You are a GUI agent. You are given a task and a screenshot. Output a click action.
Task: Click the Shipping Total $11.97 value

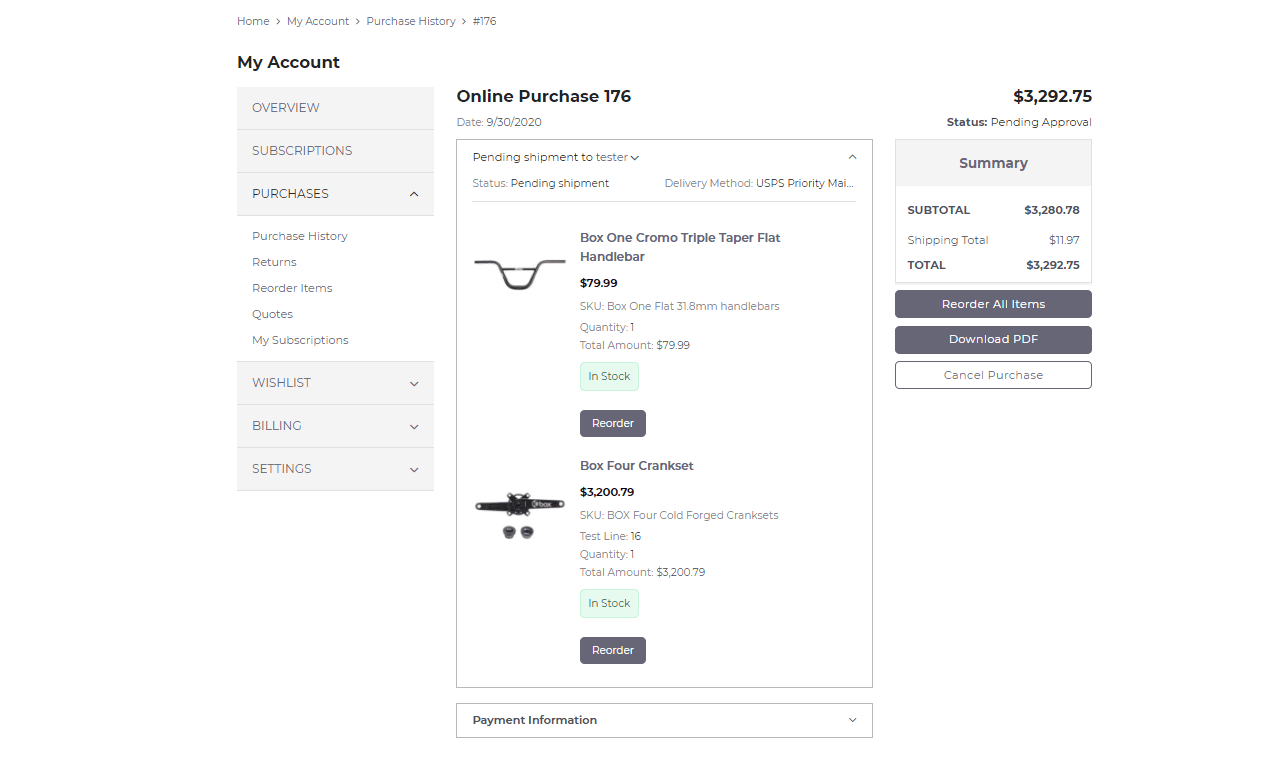click(x=1064, y=240)
